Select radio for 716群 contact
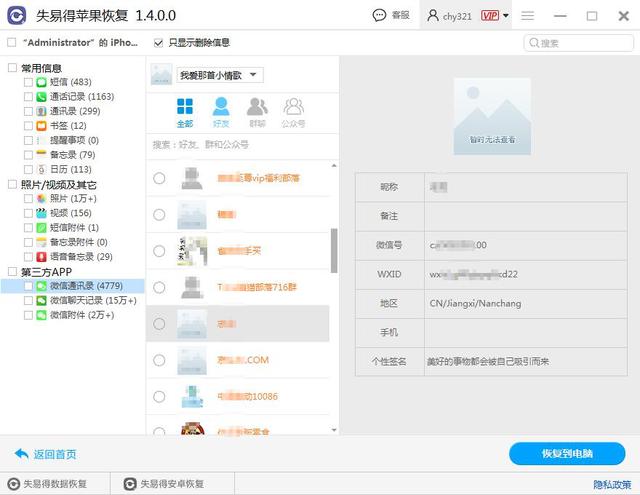This screenshot has width=640, height=495. [159, 287]
